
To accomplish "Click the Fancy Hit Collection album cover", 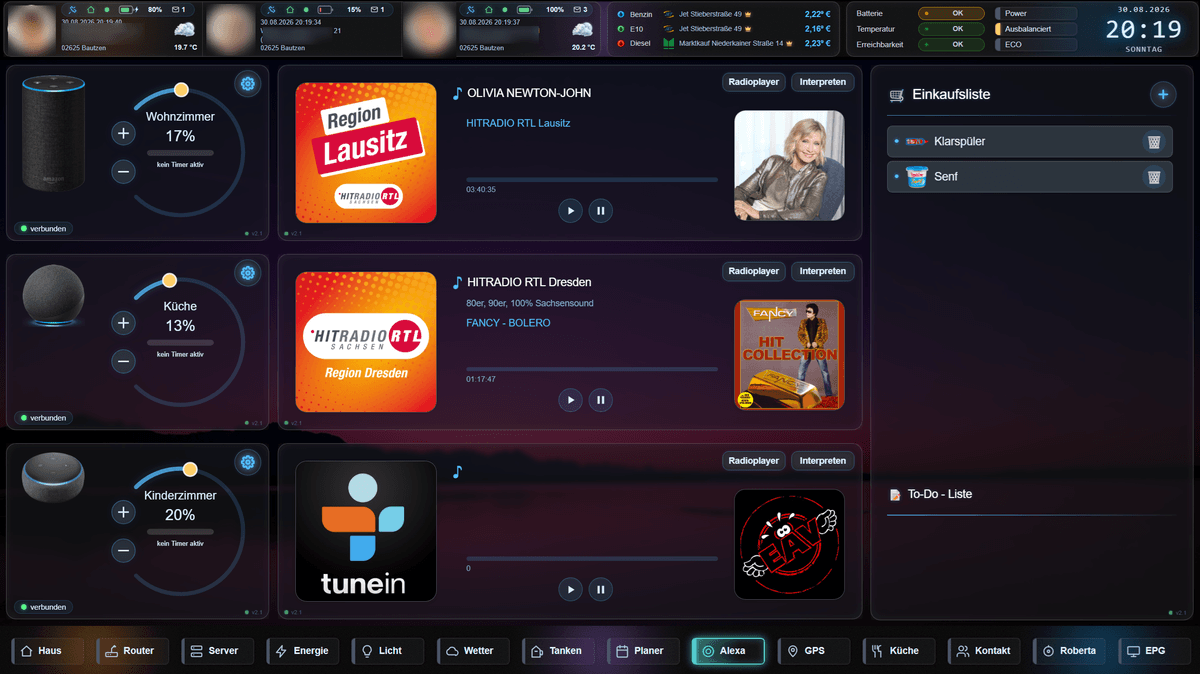I will point(789,355).
